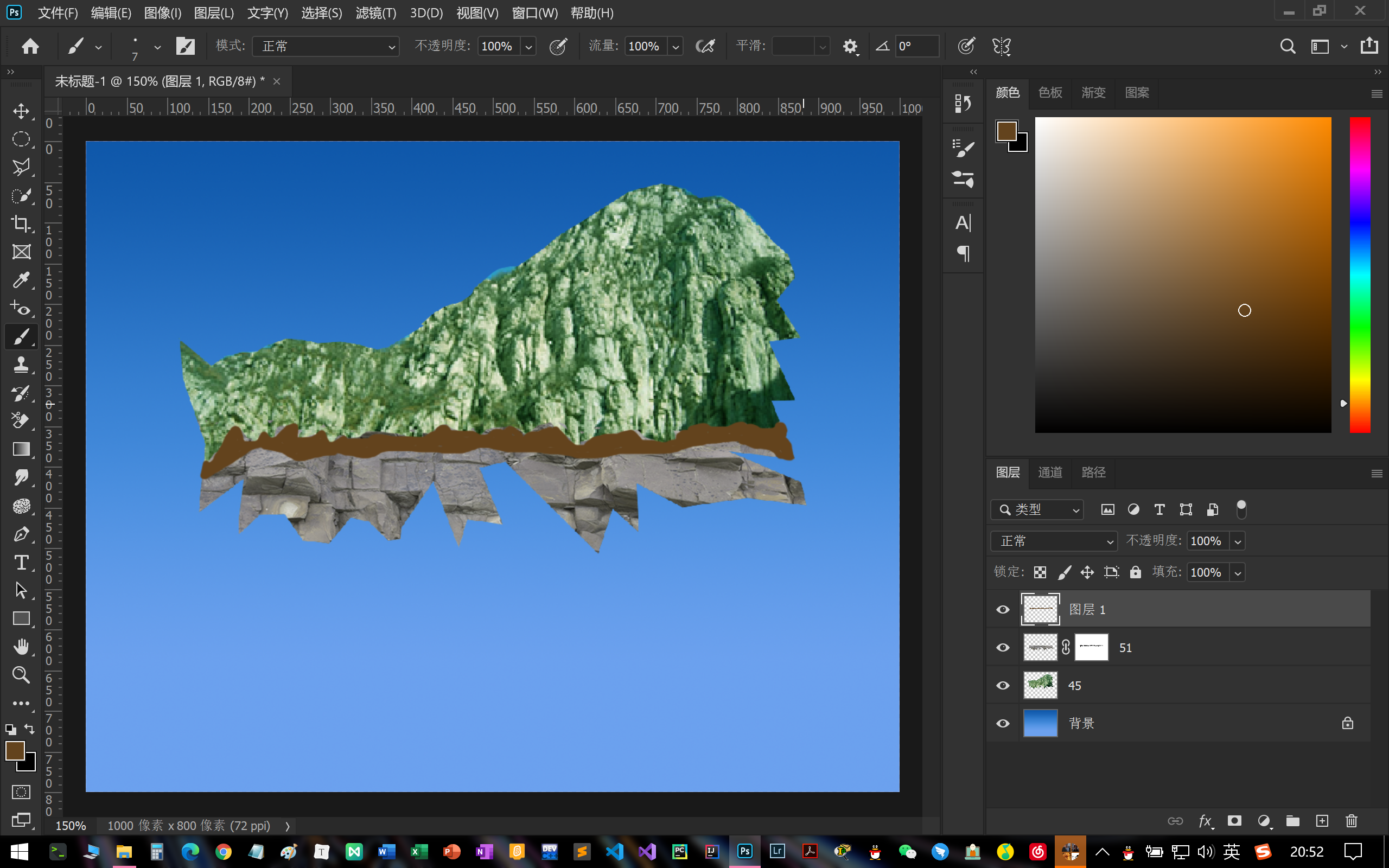1389x868 pixels.
Task: Open the 图层(L) menu
Action: (214, 12)
